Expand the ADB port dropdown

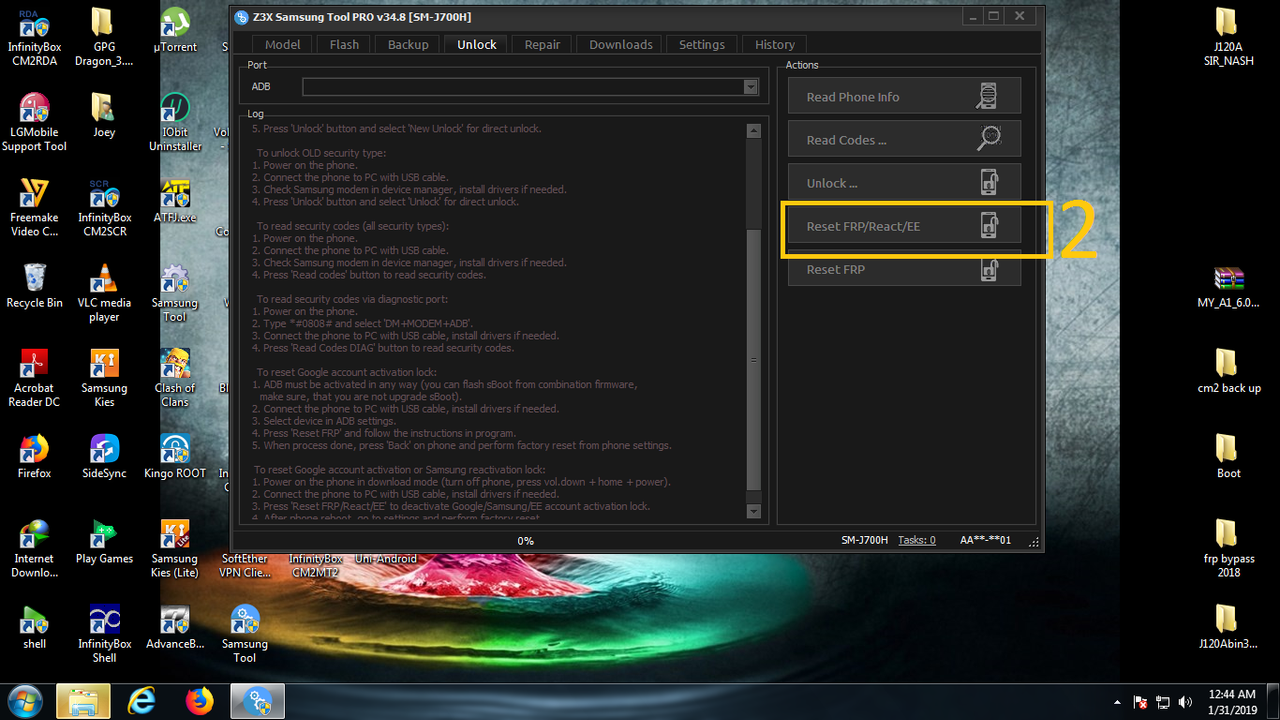751,87
